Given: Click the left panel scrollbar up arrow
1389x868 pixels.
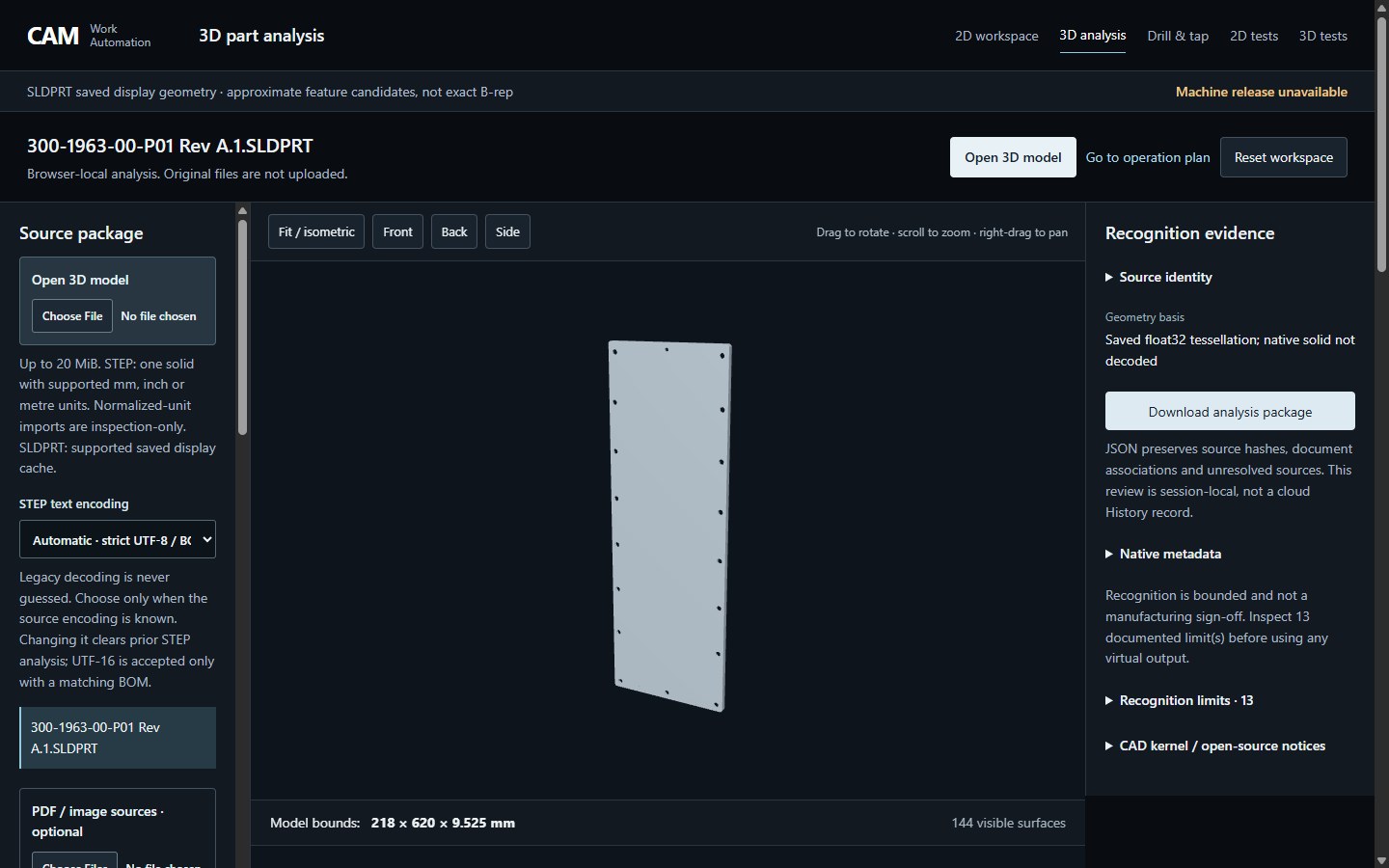Looking at the screenshot, I should 242,210.
